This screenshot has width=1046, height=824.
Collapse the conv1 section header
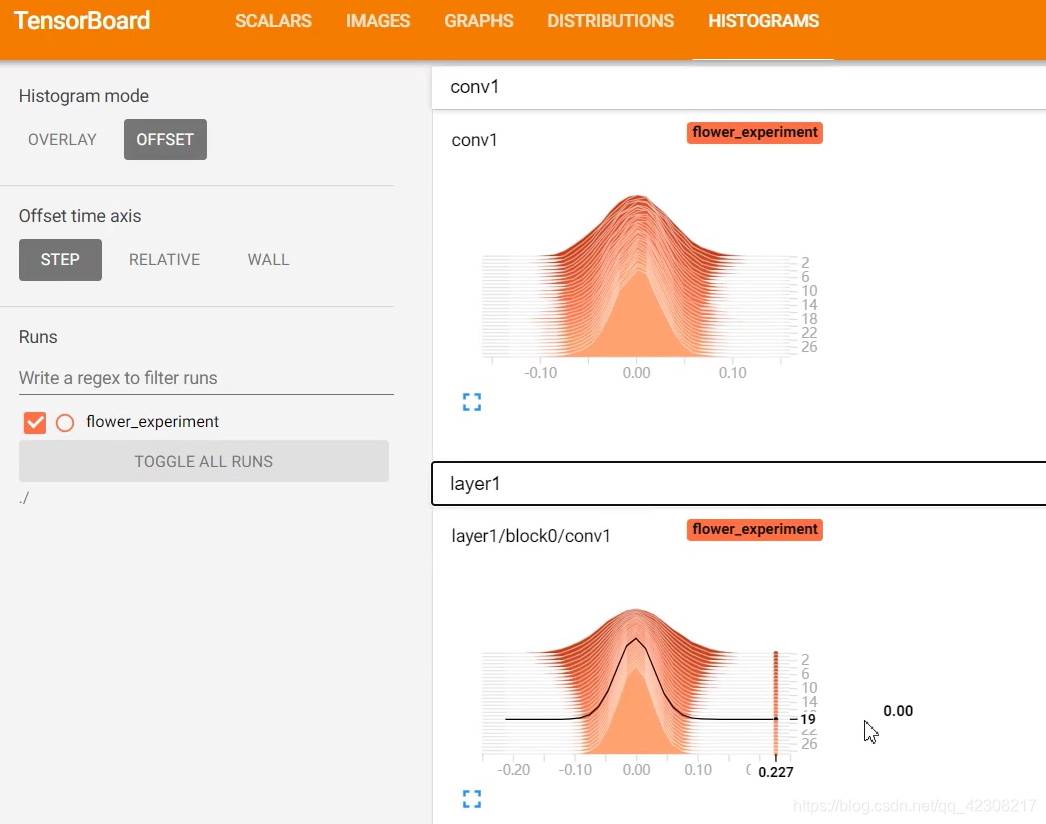tap(738, 87)
